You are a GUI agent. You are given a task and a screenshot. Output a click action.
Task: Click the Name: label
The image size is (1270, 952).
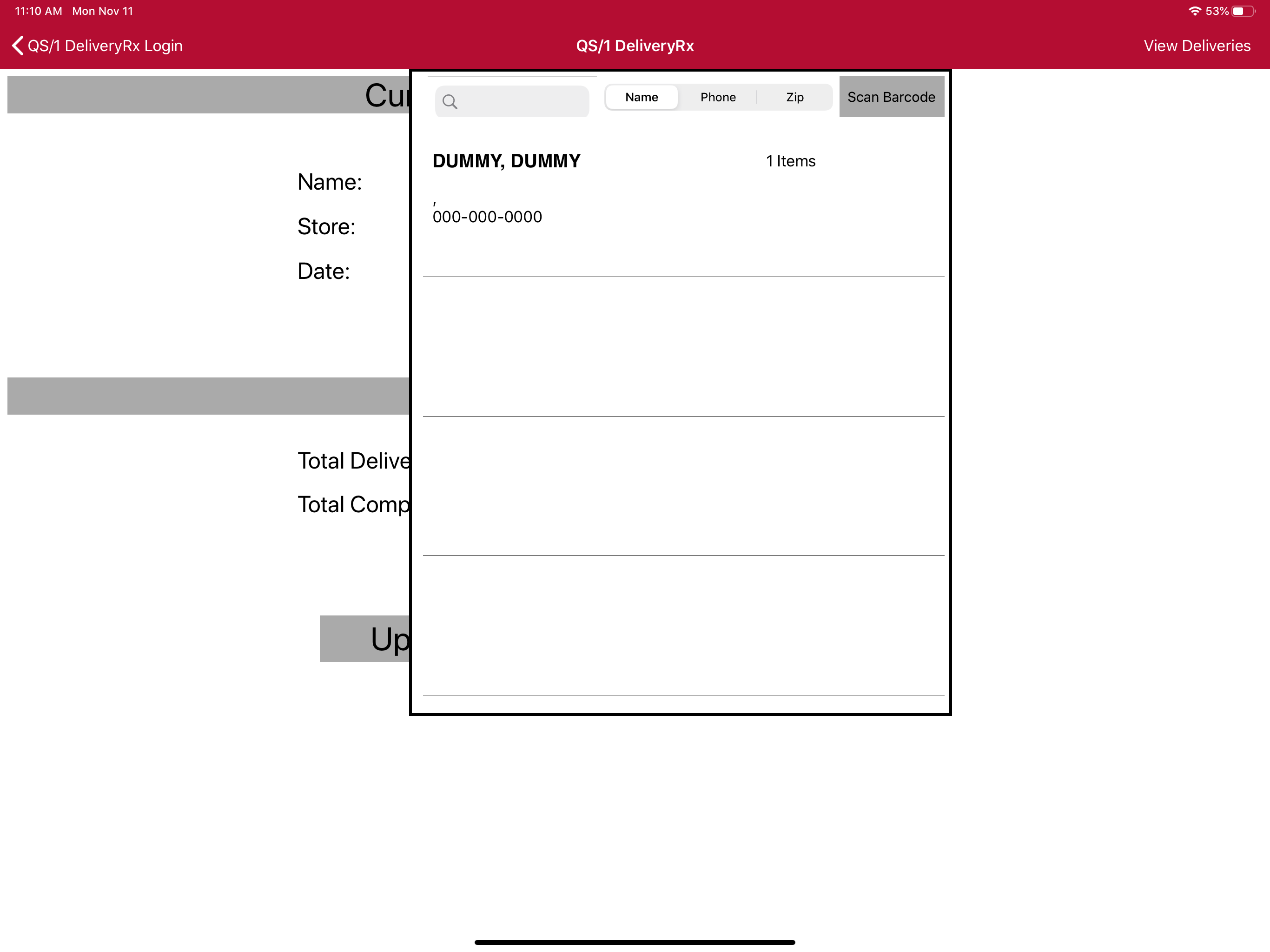point(330,182)
